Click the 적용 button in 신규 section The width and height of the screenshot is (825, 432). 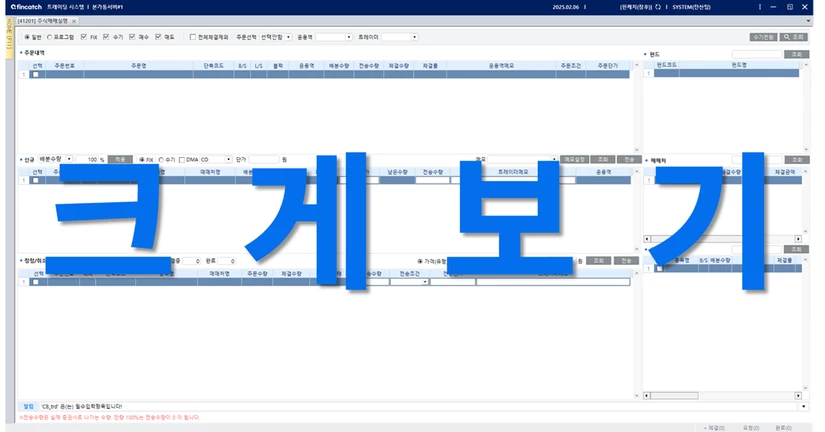[x=120, y=159]
